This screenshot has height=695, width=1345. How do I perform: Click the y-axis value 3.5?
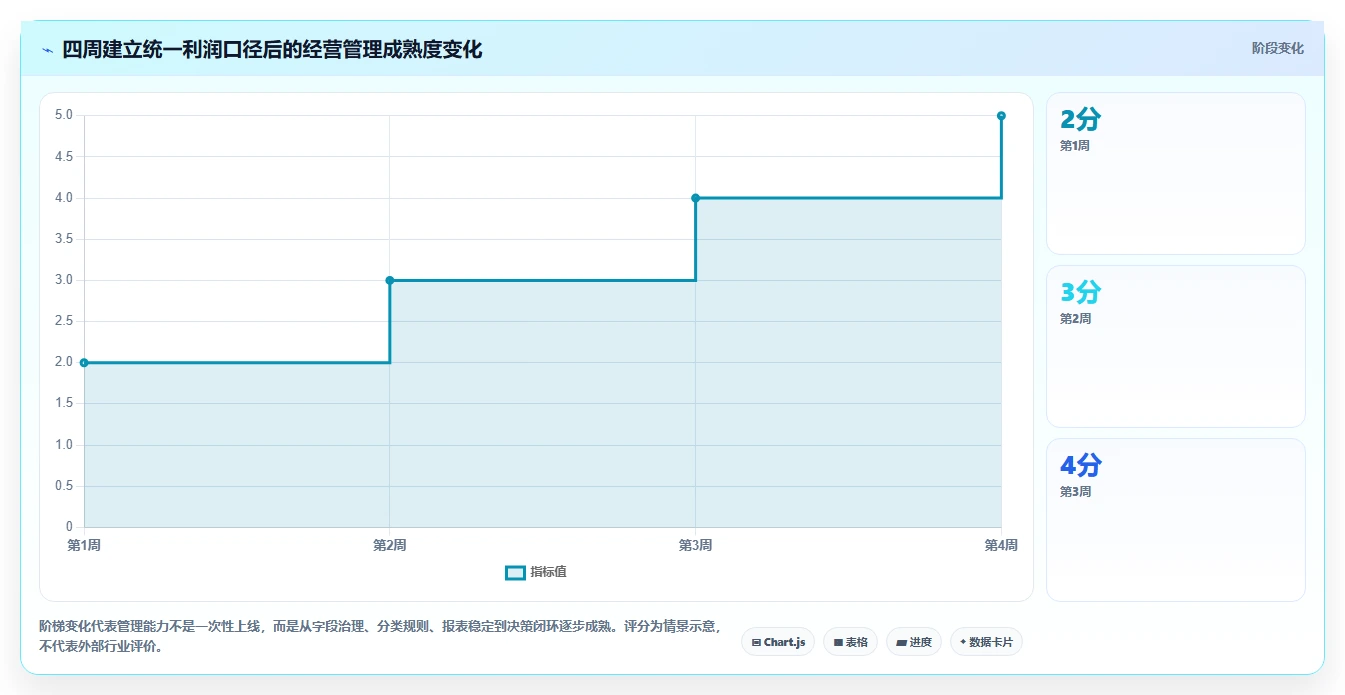63,239
